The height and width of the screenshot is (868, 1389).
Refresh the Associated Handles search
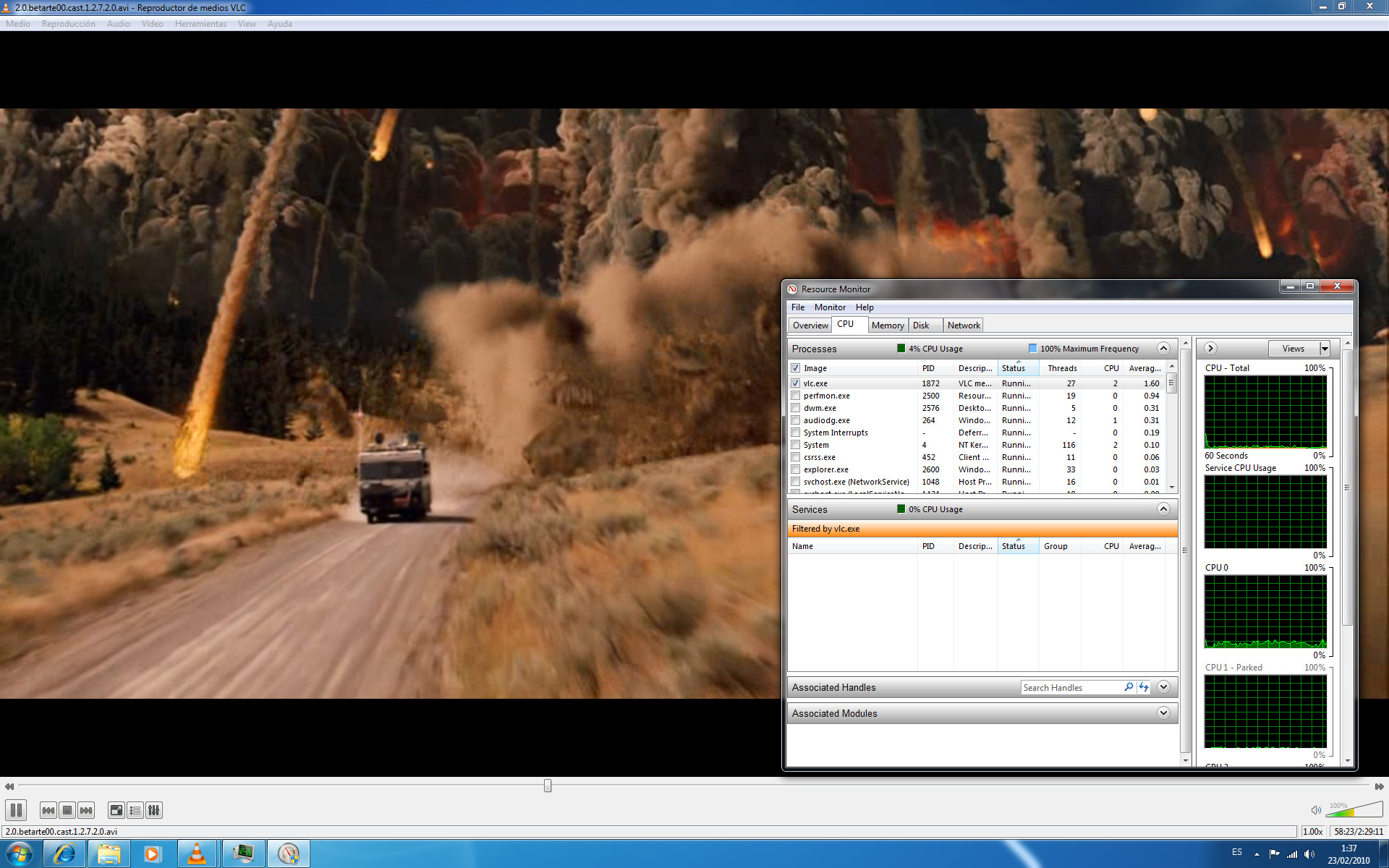[x=1144, y=687]
